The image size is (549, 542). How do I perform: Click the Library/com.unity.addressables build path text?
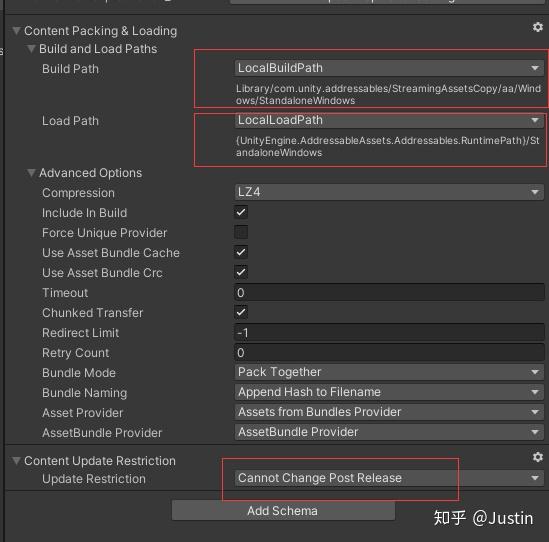[388, 95]
